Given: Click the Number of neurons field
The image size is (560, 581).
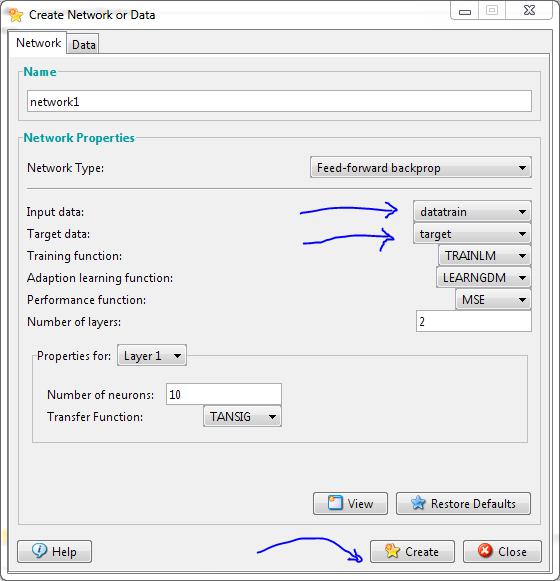Looking at the screenshot, I should pos(223,394).
